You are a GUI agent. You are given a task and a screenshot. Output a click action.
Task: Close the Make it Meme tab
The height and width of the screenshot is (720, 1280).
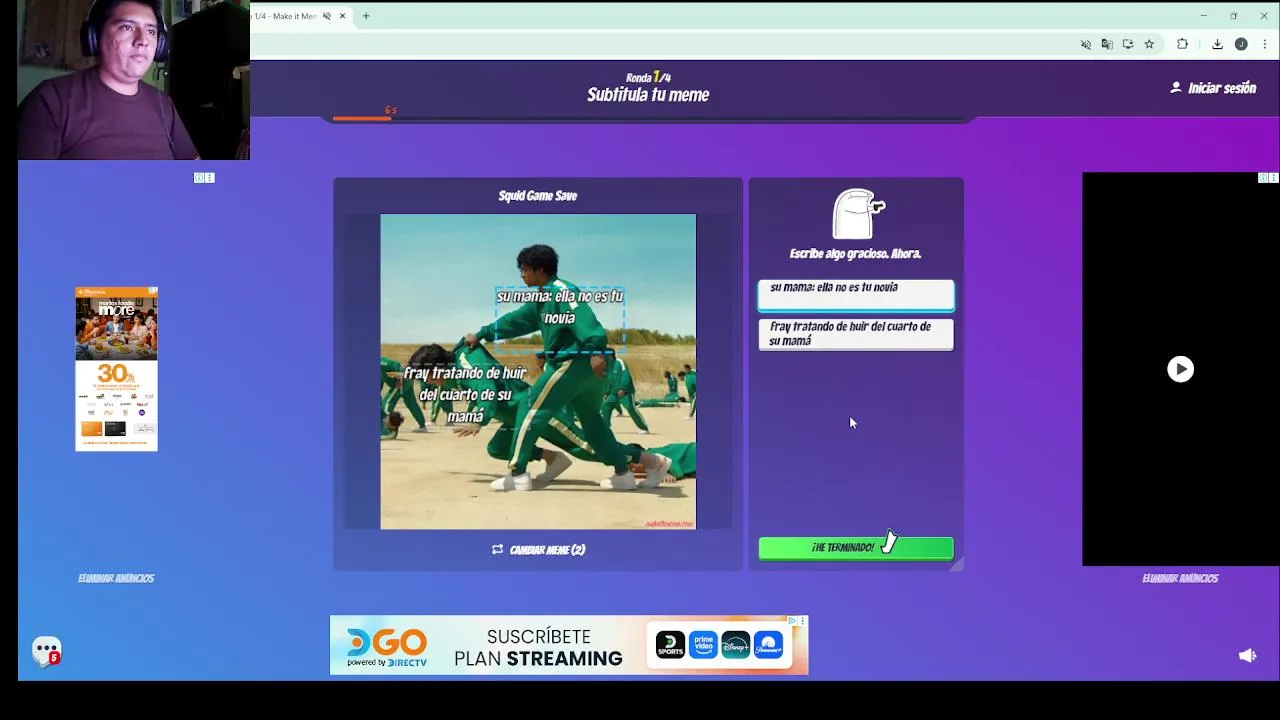coord(343,16)
